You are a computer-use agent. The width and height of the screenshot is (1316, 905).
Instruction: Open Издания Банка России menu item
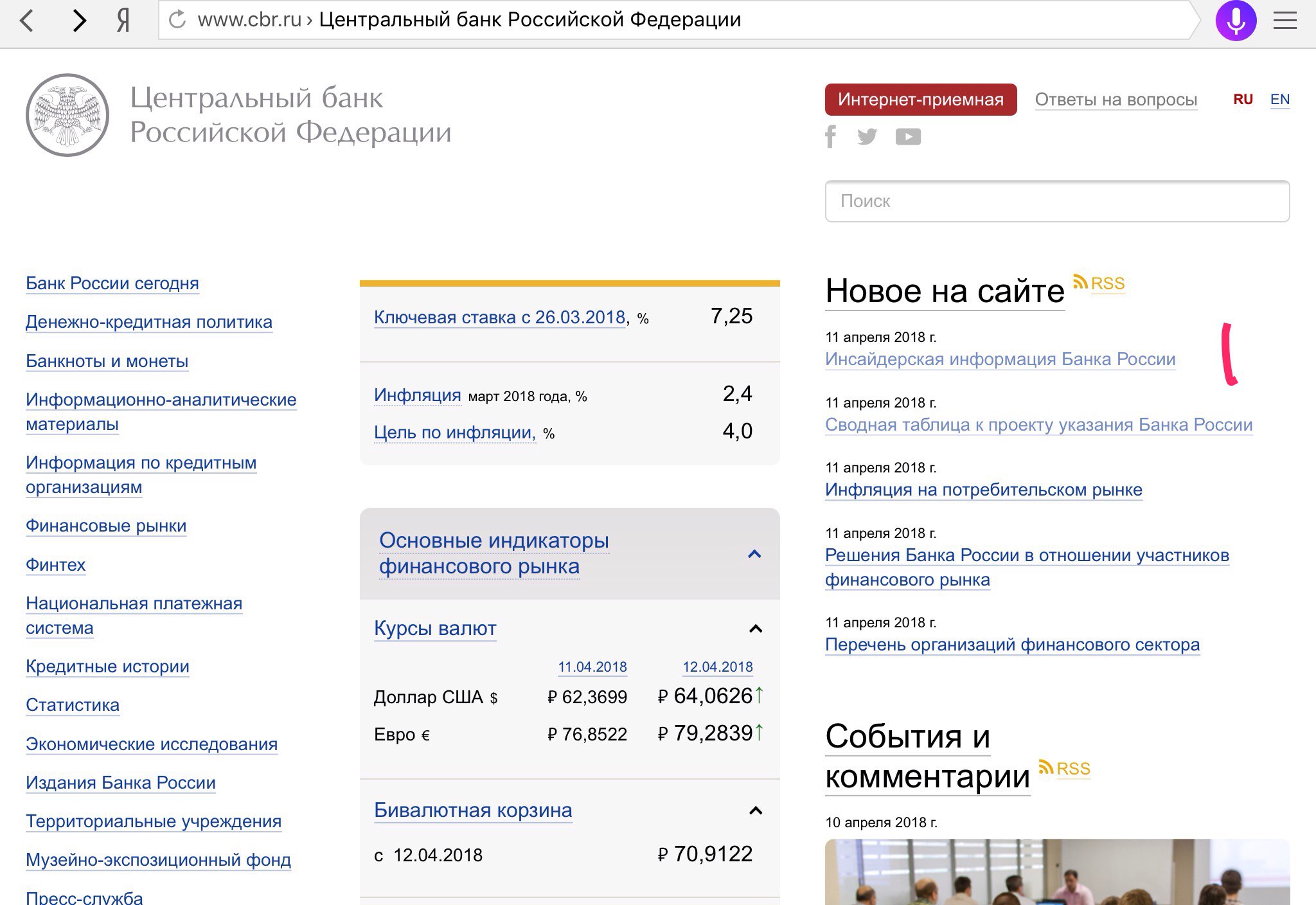point(121,783)
